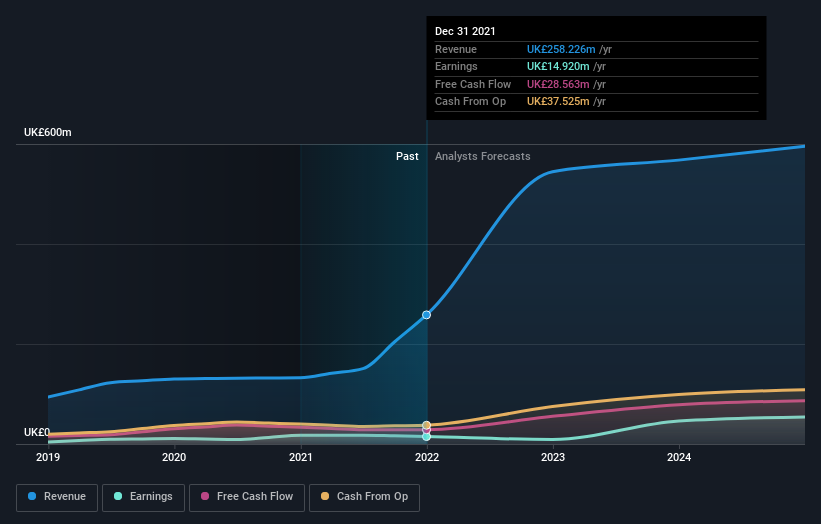The width and height of the screenshot is (821, 524).
Task: Click the 2019 x-axis label
Action: pyautogui.click(x=48, y=458)
